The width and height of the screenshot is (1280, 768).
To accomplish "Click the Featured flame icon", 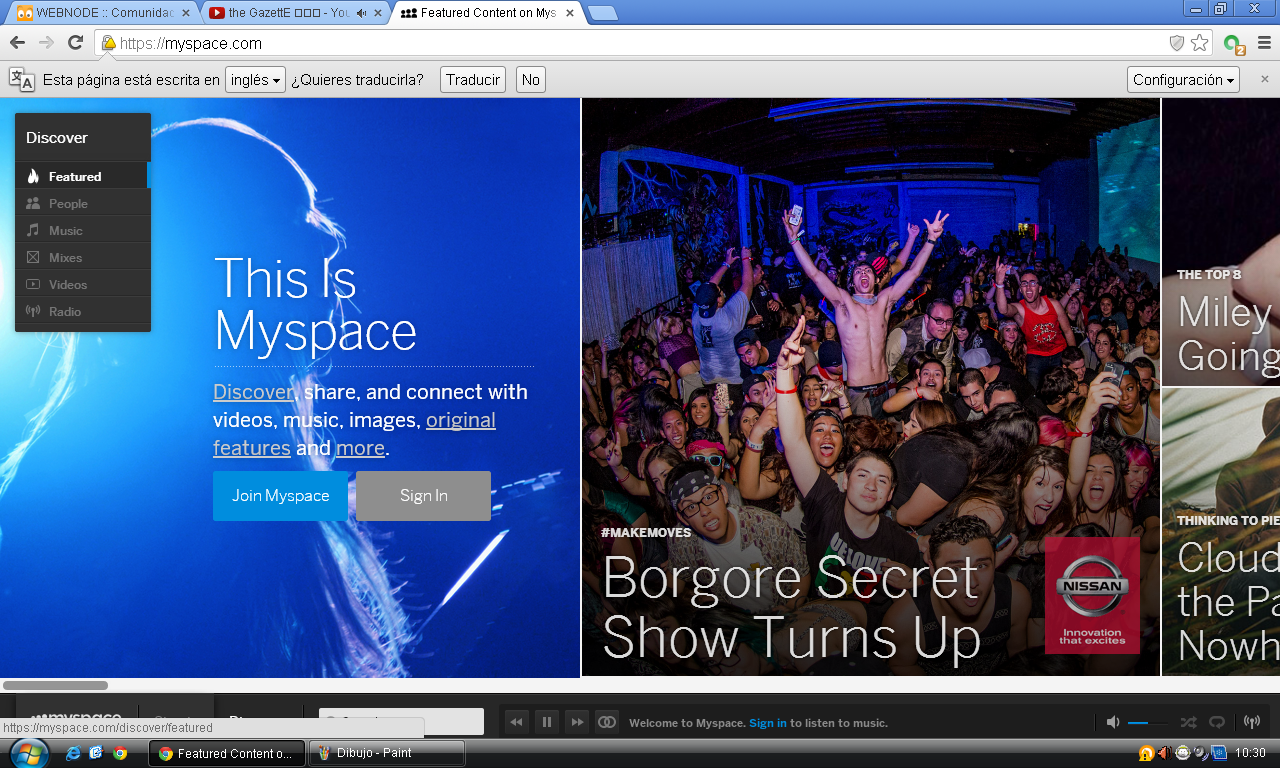I will [33, 176].
